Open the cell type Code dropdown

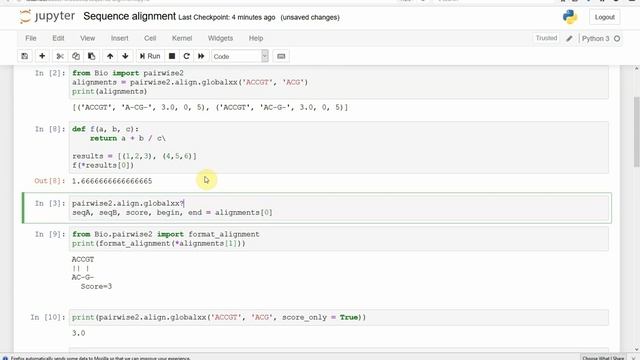tap(240, 56)
